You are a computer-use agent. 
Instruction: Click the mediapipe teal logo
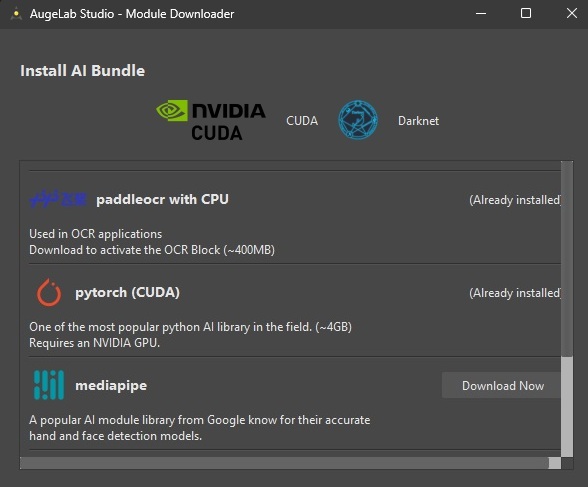49,385
